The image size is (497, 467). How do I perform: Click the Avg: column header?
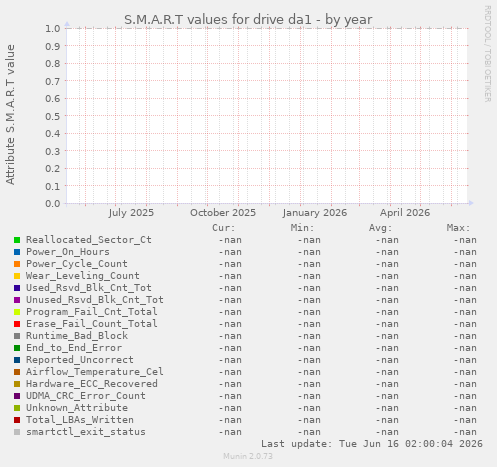(x=380, y=228)
